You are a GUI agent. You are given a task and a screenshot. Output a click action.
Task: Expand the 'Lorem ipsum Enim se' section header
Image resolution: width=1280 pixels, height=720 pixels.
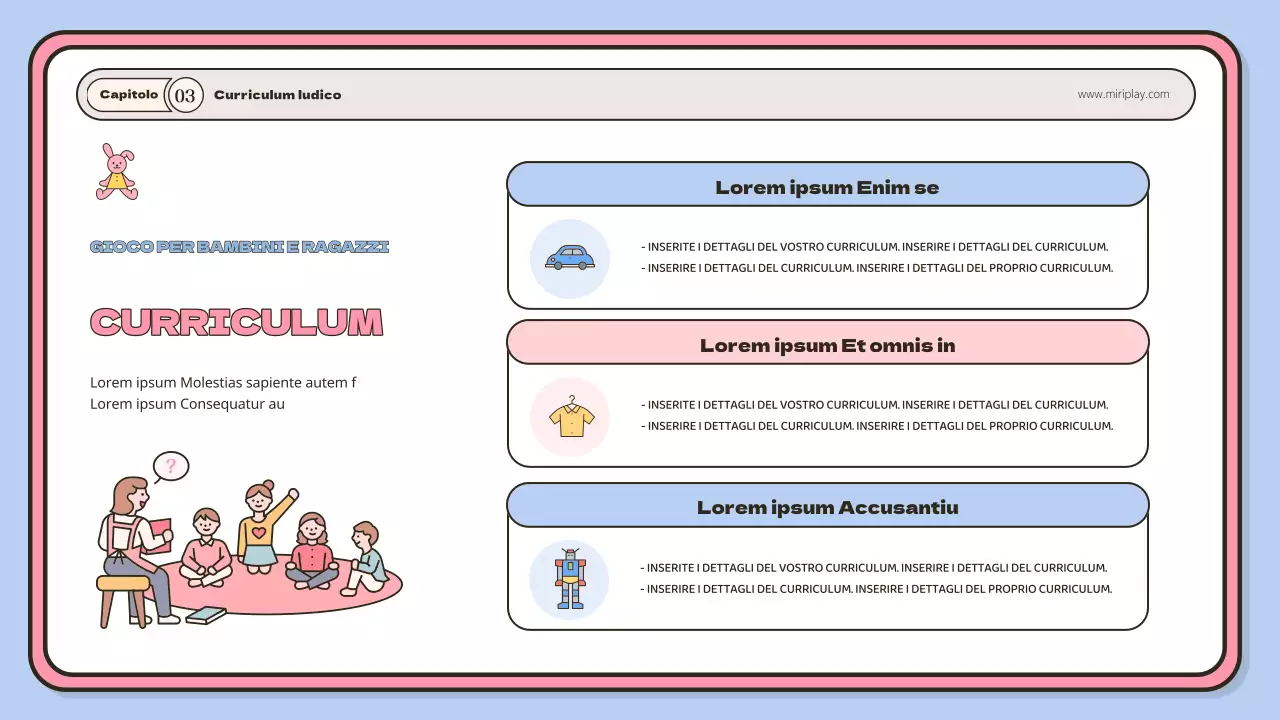827,186
